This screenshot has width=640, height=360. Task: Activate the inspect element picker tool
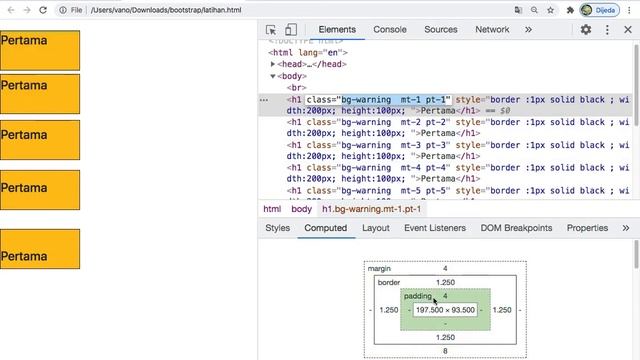coord(271,30)
